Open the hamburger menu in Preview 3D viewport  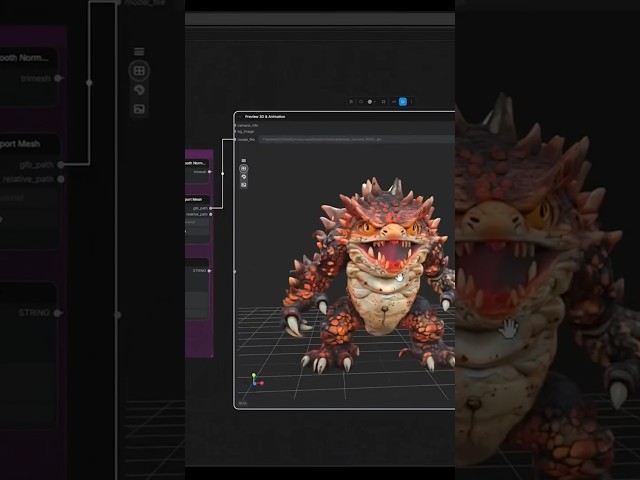point(244,160)
